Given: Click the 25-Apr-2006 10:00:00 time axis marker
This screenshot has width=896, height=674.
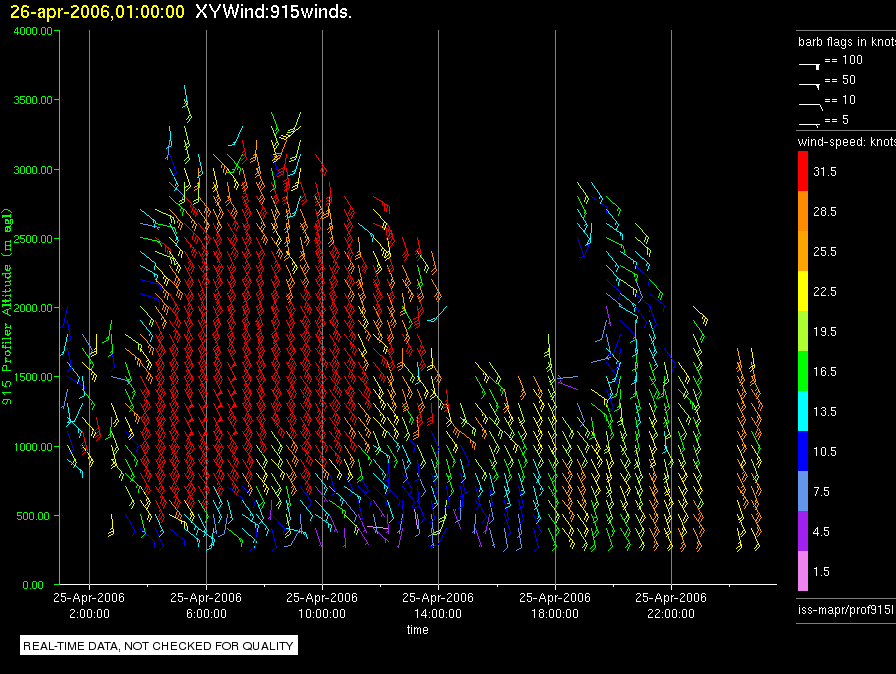Looking at the screenshot, I should 321,605.
